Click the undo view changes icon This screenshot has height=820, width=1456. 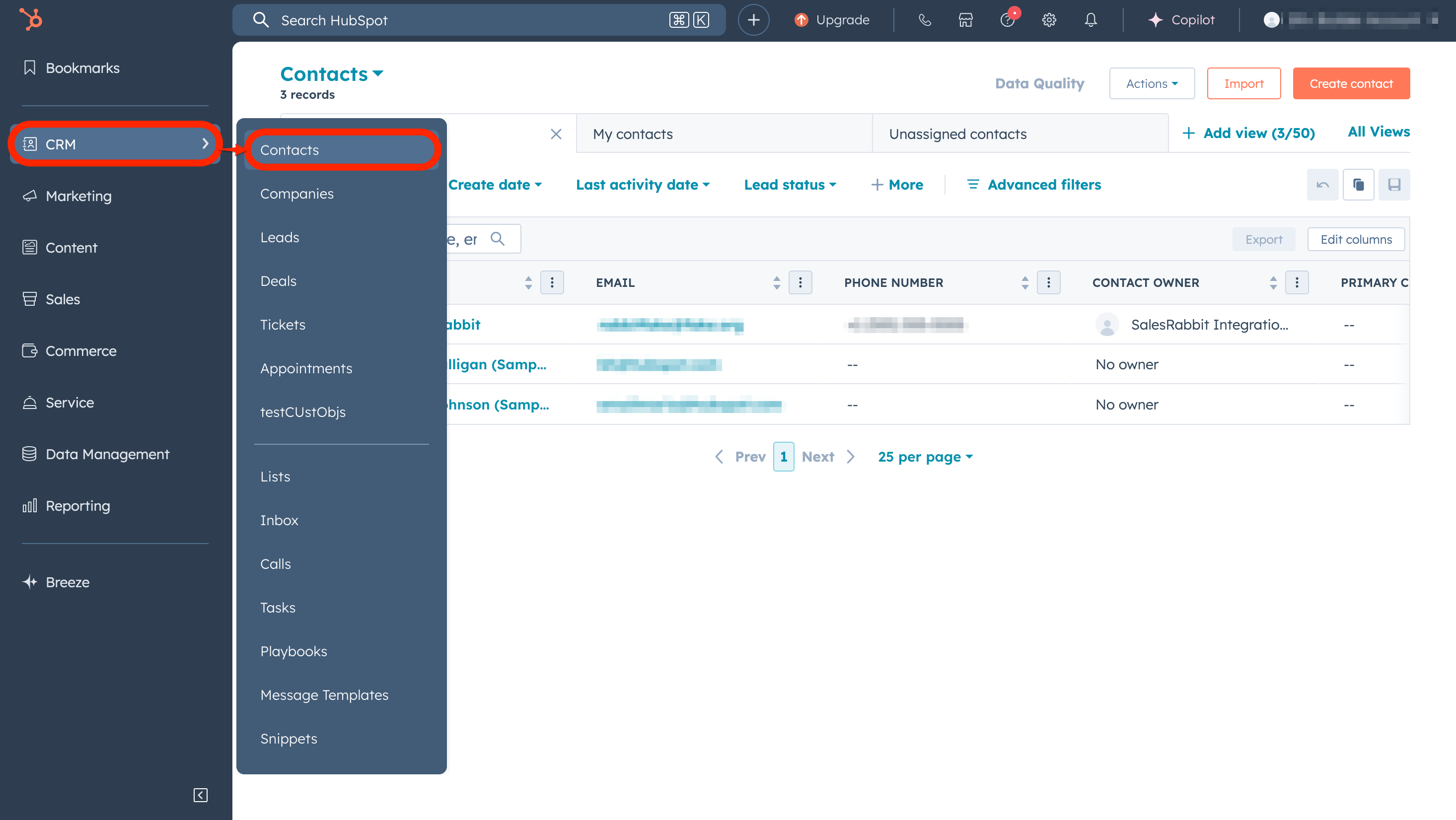pyautogui.click(x=1322, y=185)
